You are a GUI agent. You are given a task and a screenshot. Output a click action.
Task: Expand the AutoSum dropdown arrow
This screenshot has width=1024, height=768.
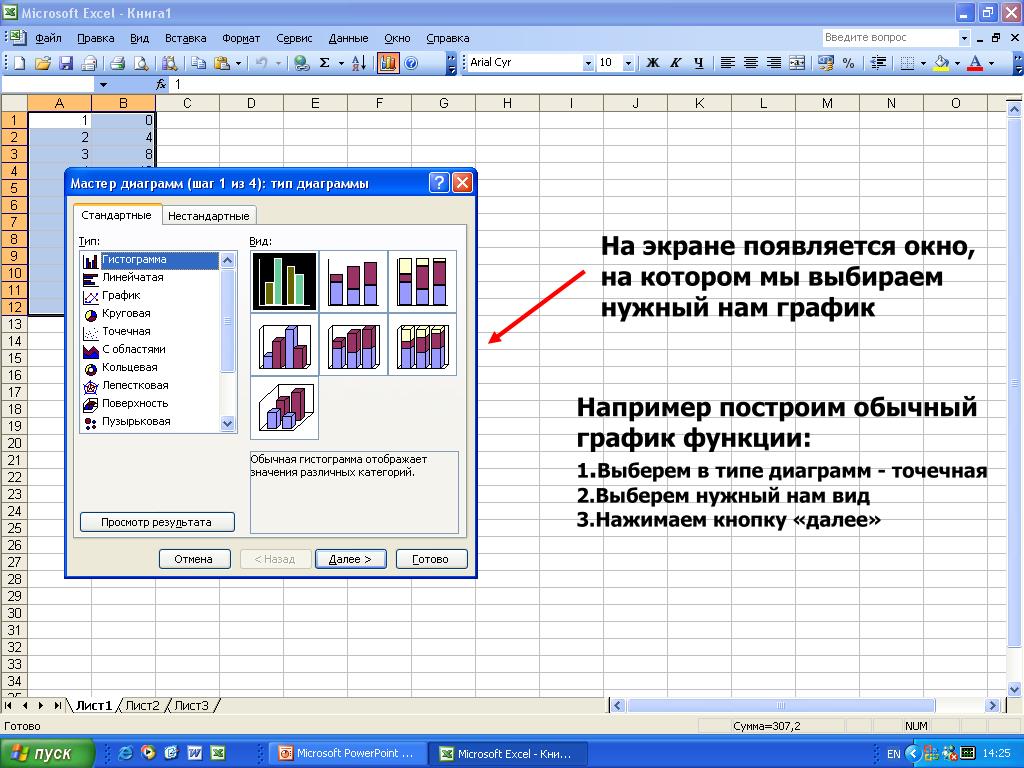click(x=341, y=63)
